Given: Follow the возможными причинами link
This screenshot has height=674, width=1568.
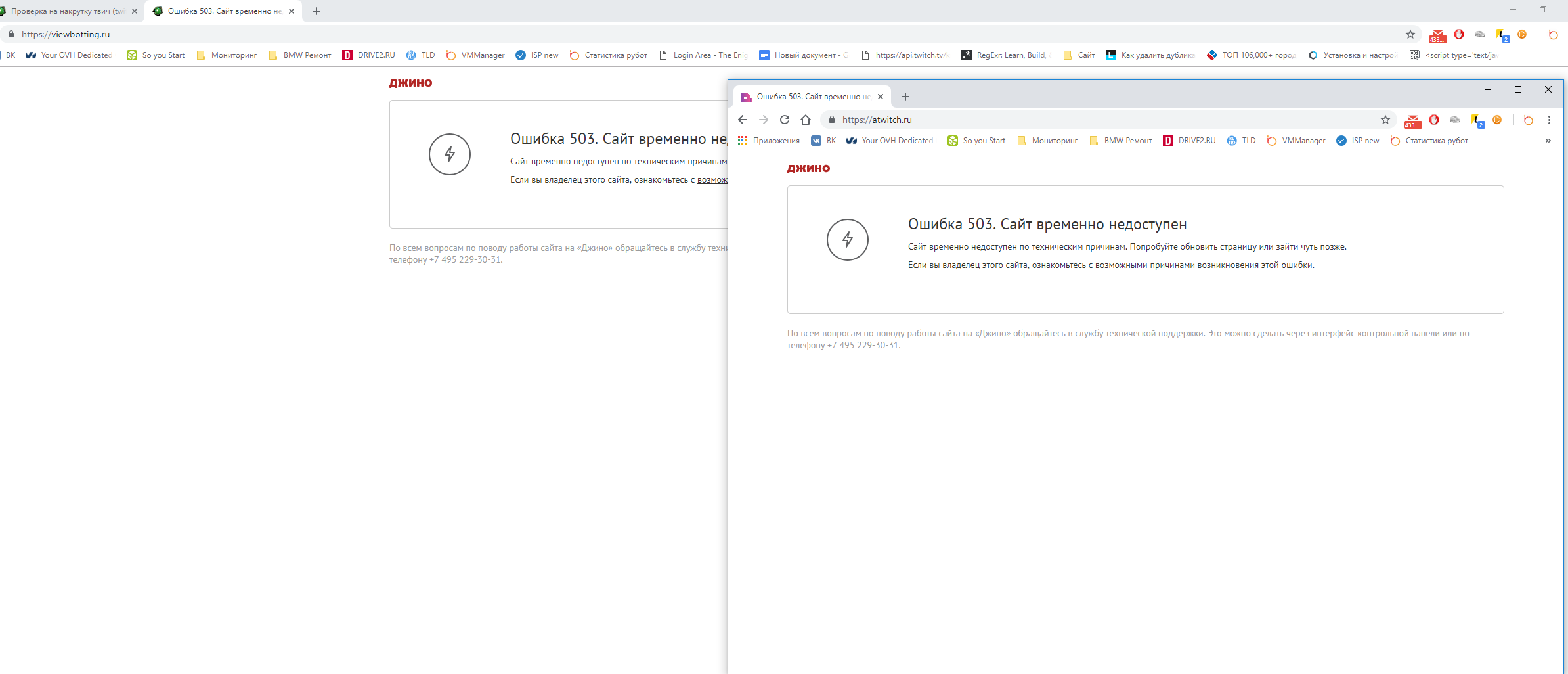Looking at the screenshot, I should click(1144, 265).
